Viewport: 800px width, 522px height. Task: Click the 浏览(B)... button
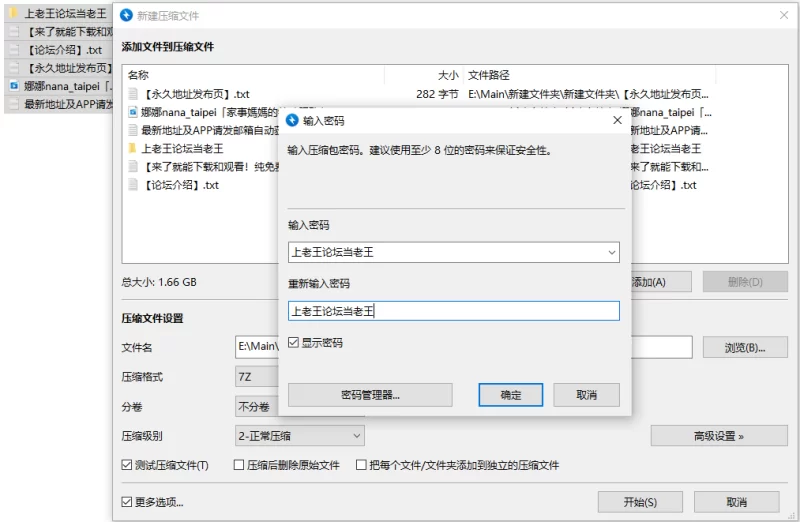click(x=744, y=347)
